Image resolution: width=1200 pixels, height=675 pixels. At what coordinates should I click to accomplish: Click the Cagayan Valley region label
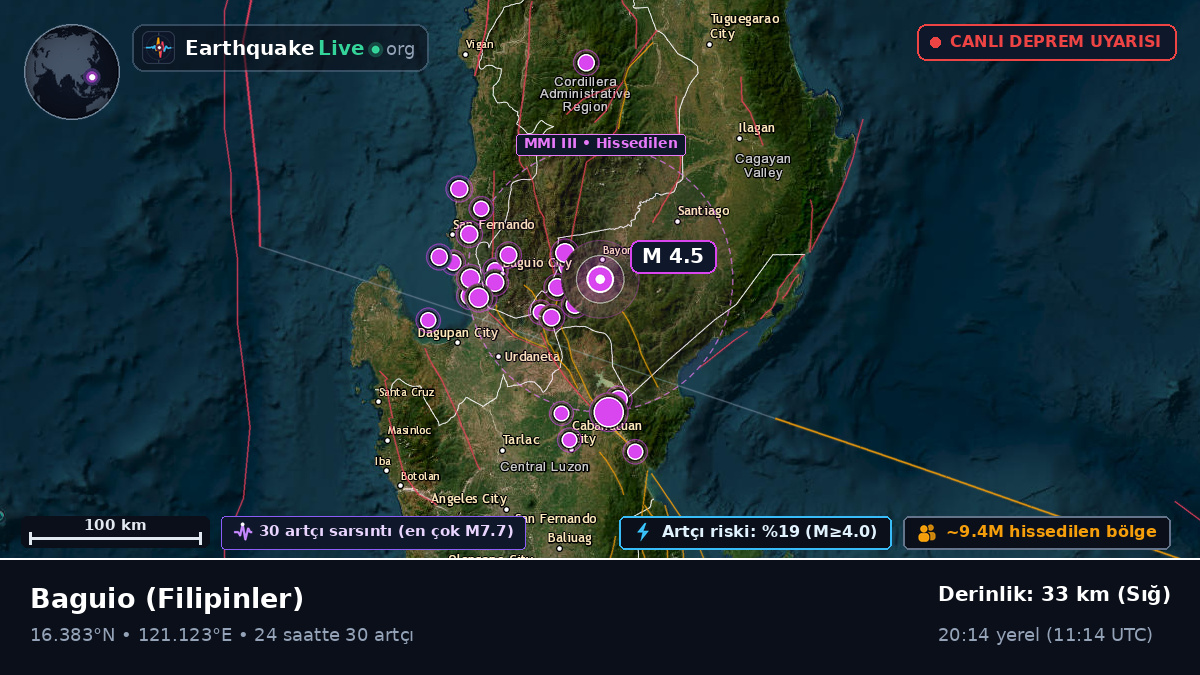763,165
